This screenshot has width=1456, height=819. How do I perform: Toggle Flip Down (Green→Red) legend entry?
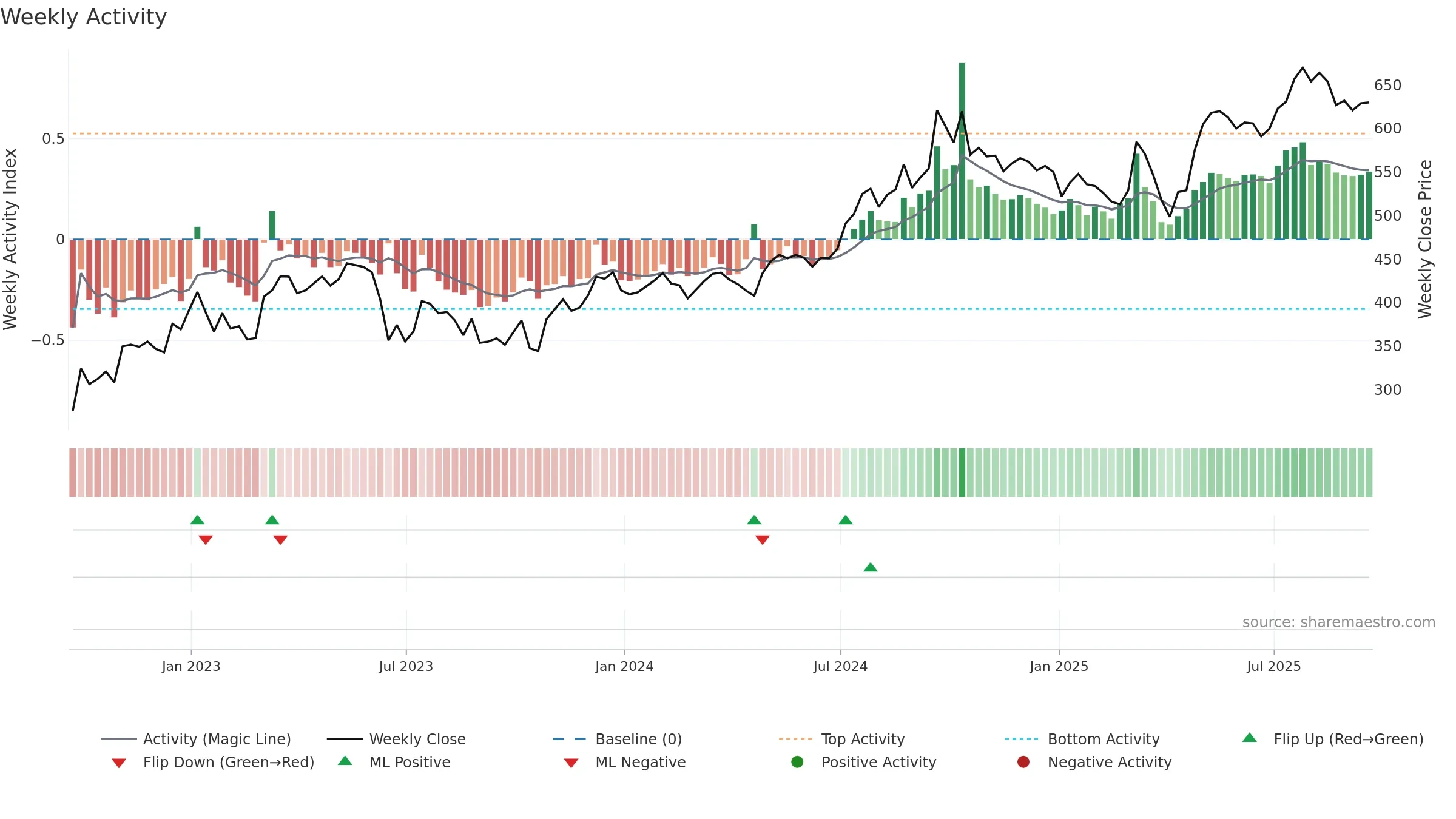click(213, 762)
